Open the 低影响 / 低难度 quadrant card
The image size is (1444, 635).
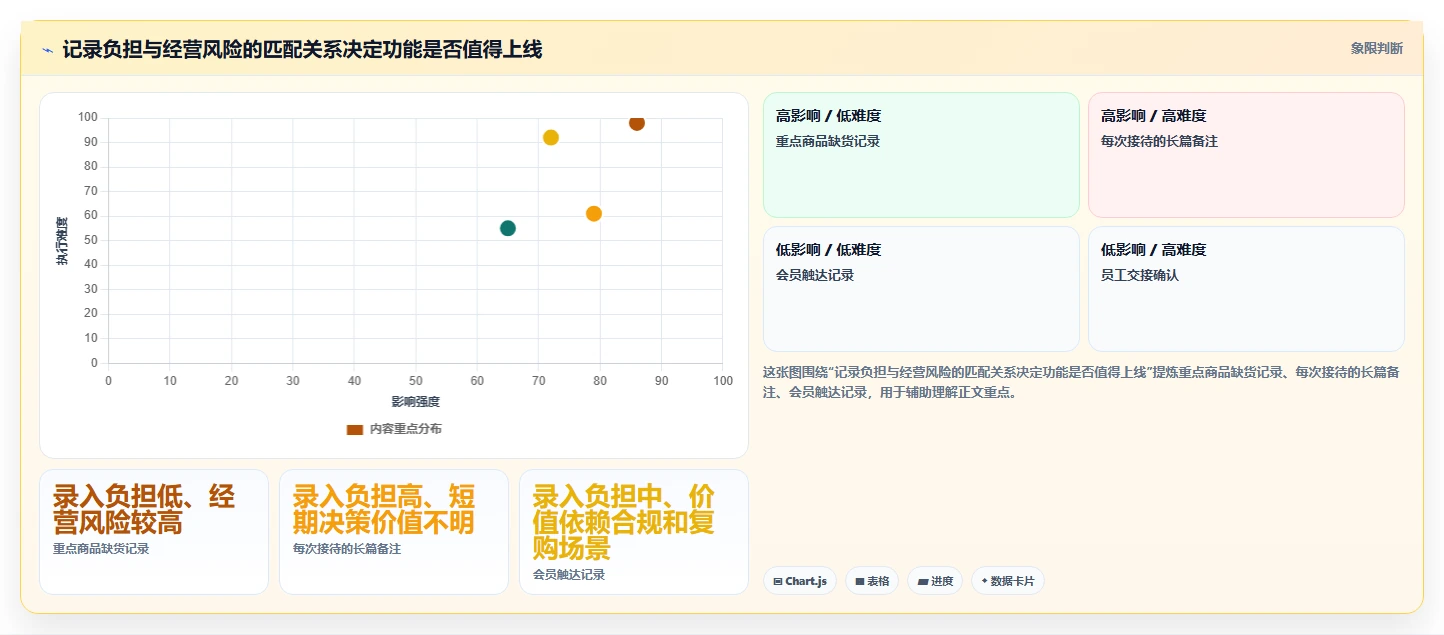pos(921,289)
